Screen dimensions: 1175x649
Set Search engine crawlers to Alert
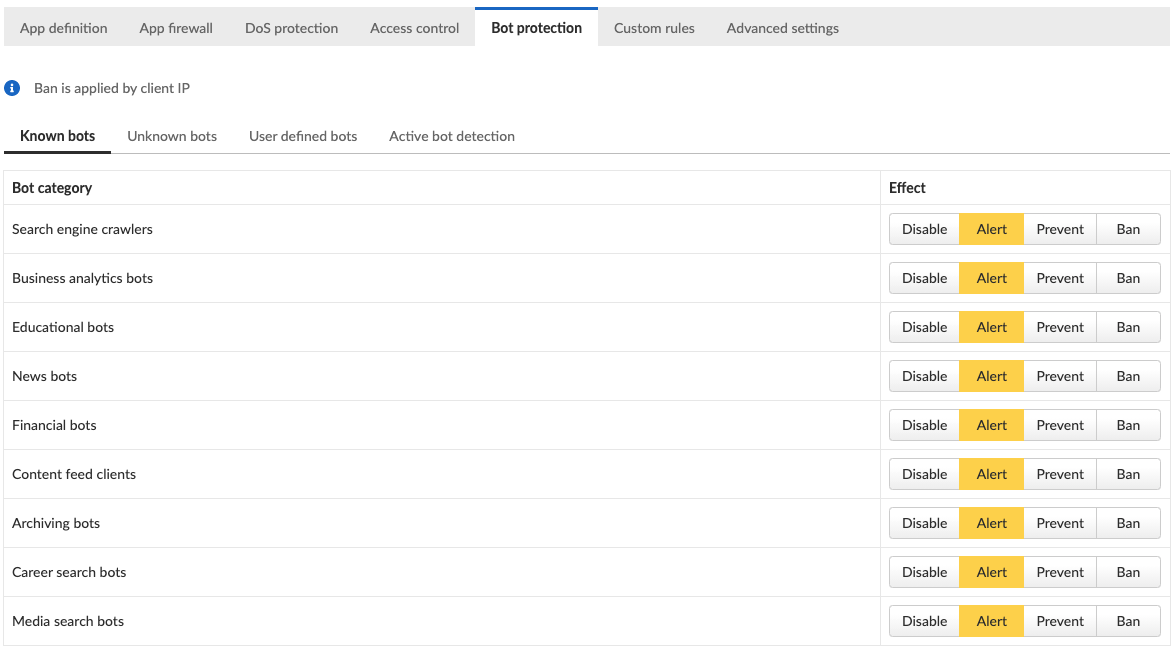(991, 229)
